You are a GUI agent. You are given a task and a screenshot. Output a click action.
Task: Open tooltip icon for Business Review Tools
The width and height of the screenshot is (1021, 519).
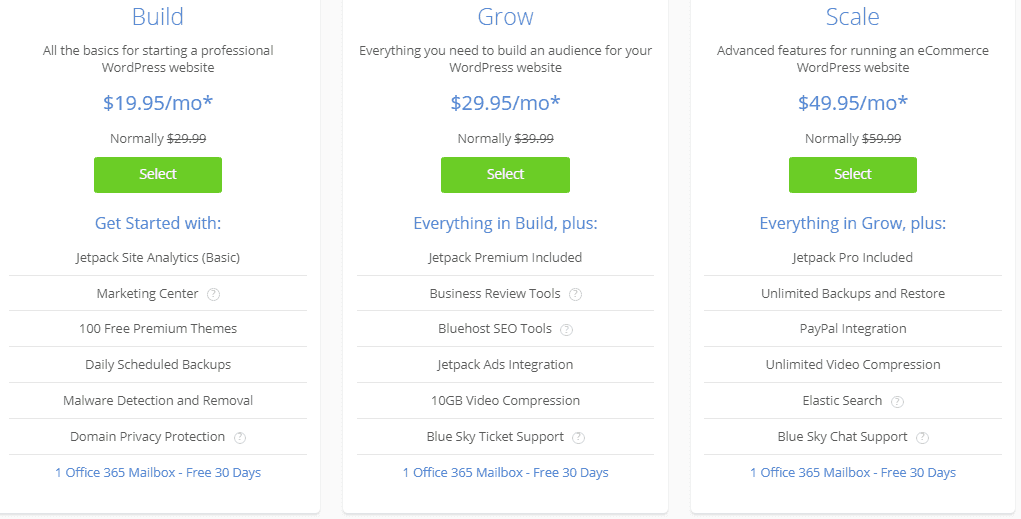[x=575, y=294]
